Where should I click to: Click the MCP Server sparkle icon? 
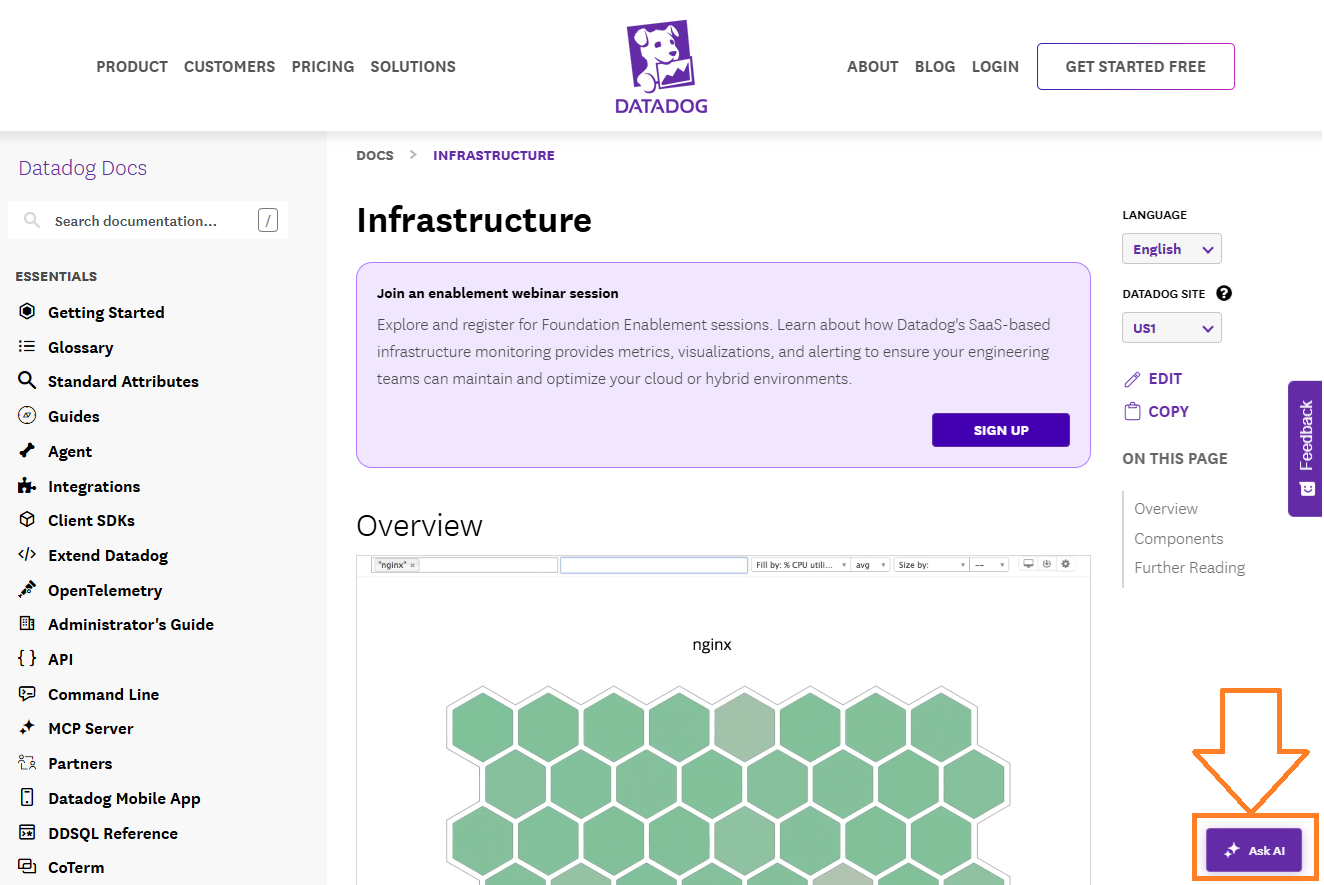pos(27,728)
